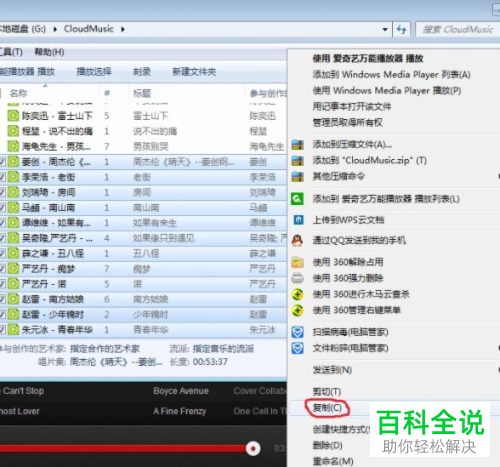The width and height of the screenshot is (500, 467).
Task: Click the 新建文件夹 toolbar button
Action: click(194, 72)
